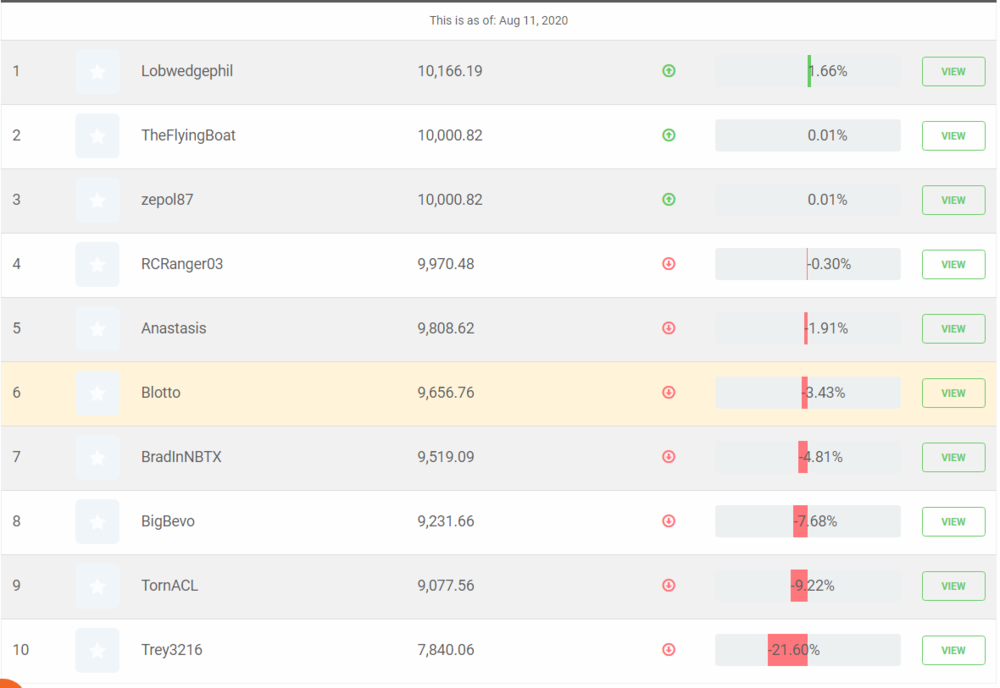Viewport: 1000px width, 688px height.
Task: Click the star avatar icon for zepol87
Action: pyautogui.click(x=97, y=200)
